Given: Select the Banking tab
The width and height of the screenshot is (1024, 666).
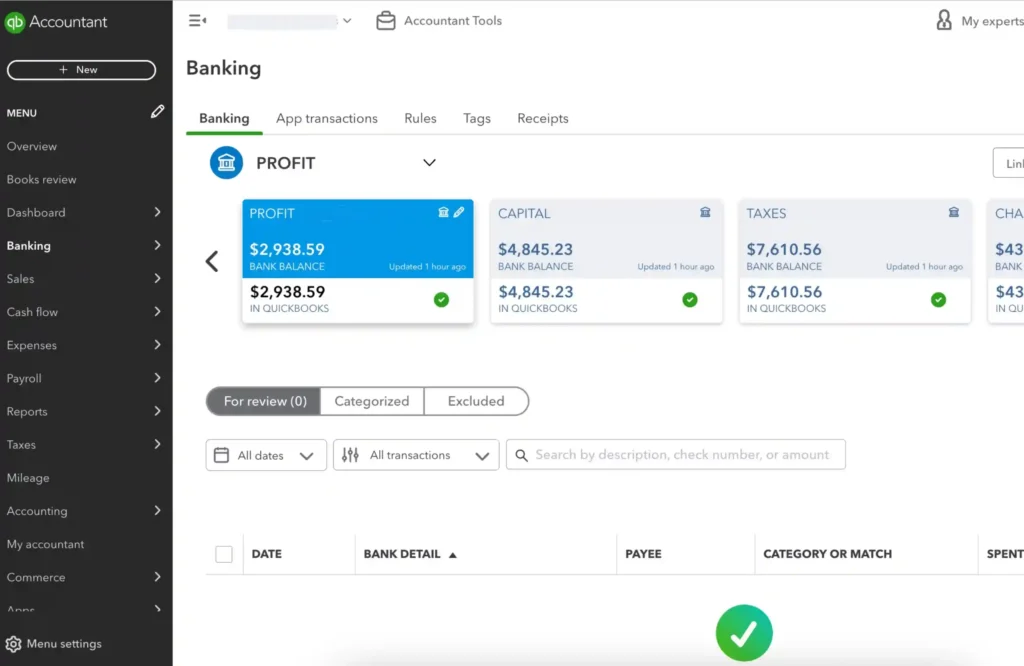Looking at the screenshot, I should pos(224,119).
